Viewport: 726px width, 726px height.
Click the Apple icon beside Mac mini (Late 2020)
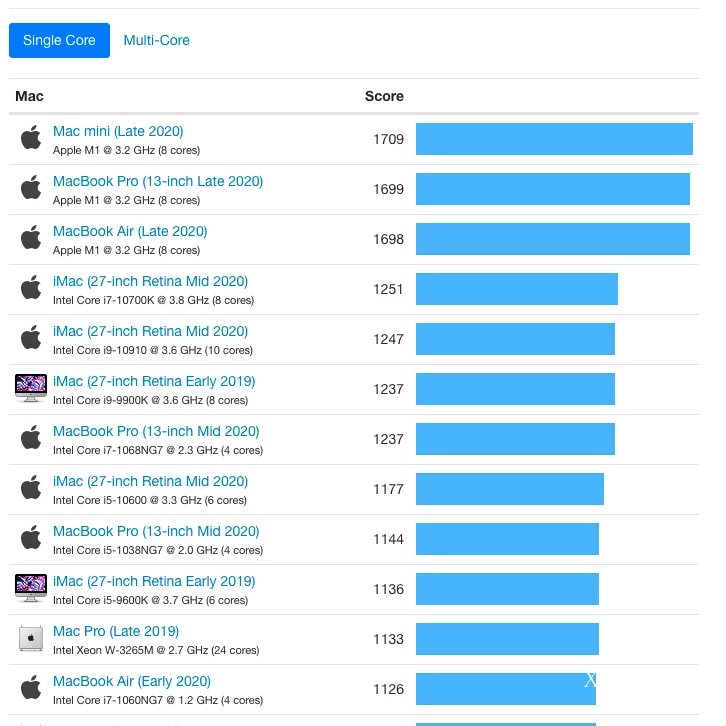tap(31, 138)
